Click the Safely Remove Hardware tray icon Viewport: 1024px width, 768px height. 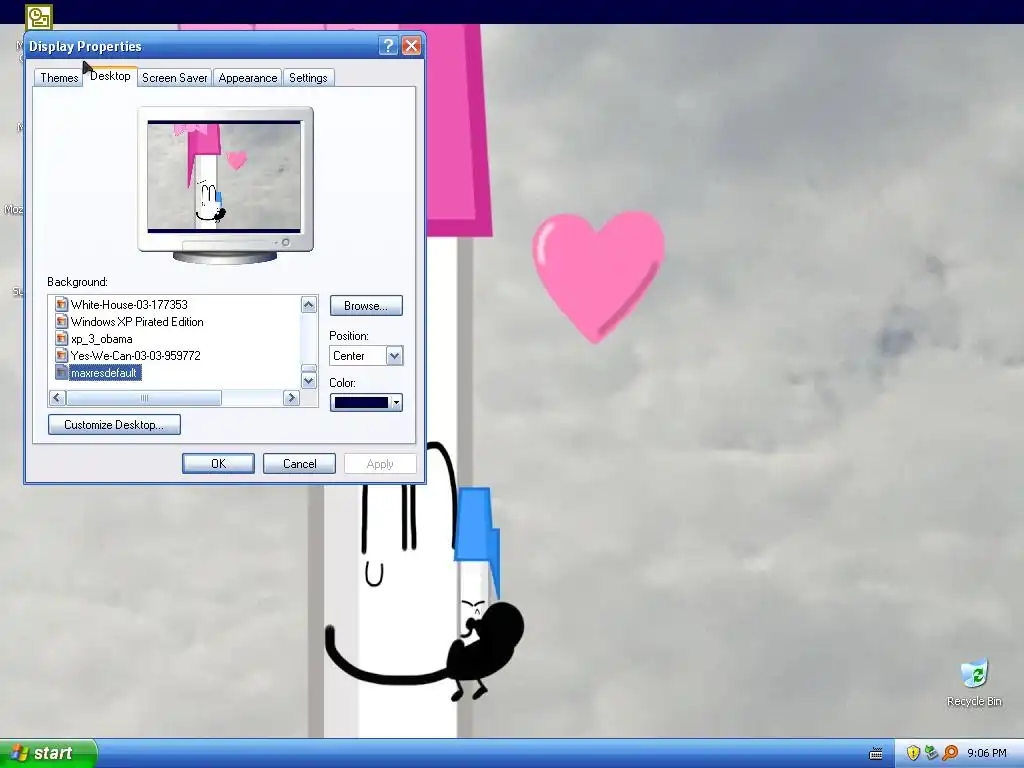931,753
